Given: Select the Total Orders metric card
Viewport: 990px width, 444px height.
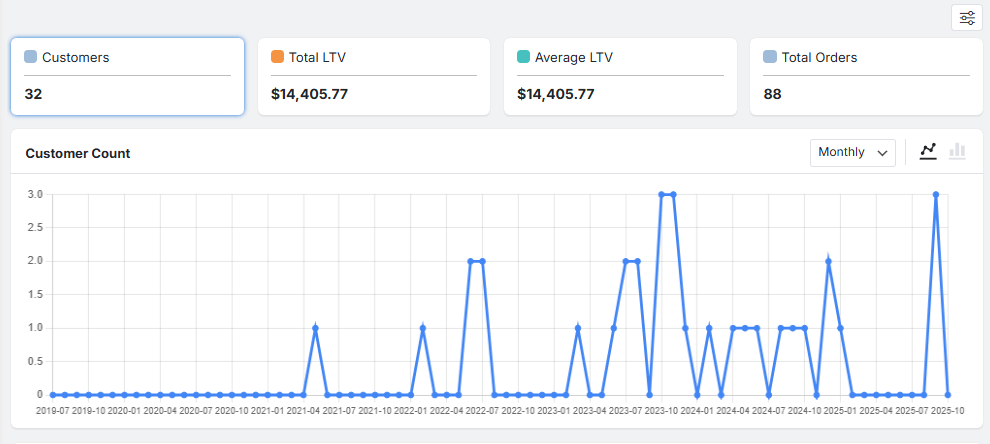Looking at the screenshot, I should pyautogui.click(x=866, y=77).
